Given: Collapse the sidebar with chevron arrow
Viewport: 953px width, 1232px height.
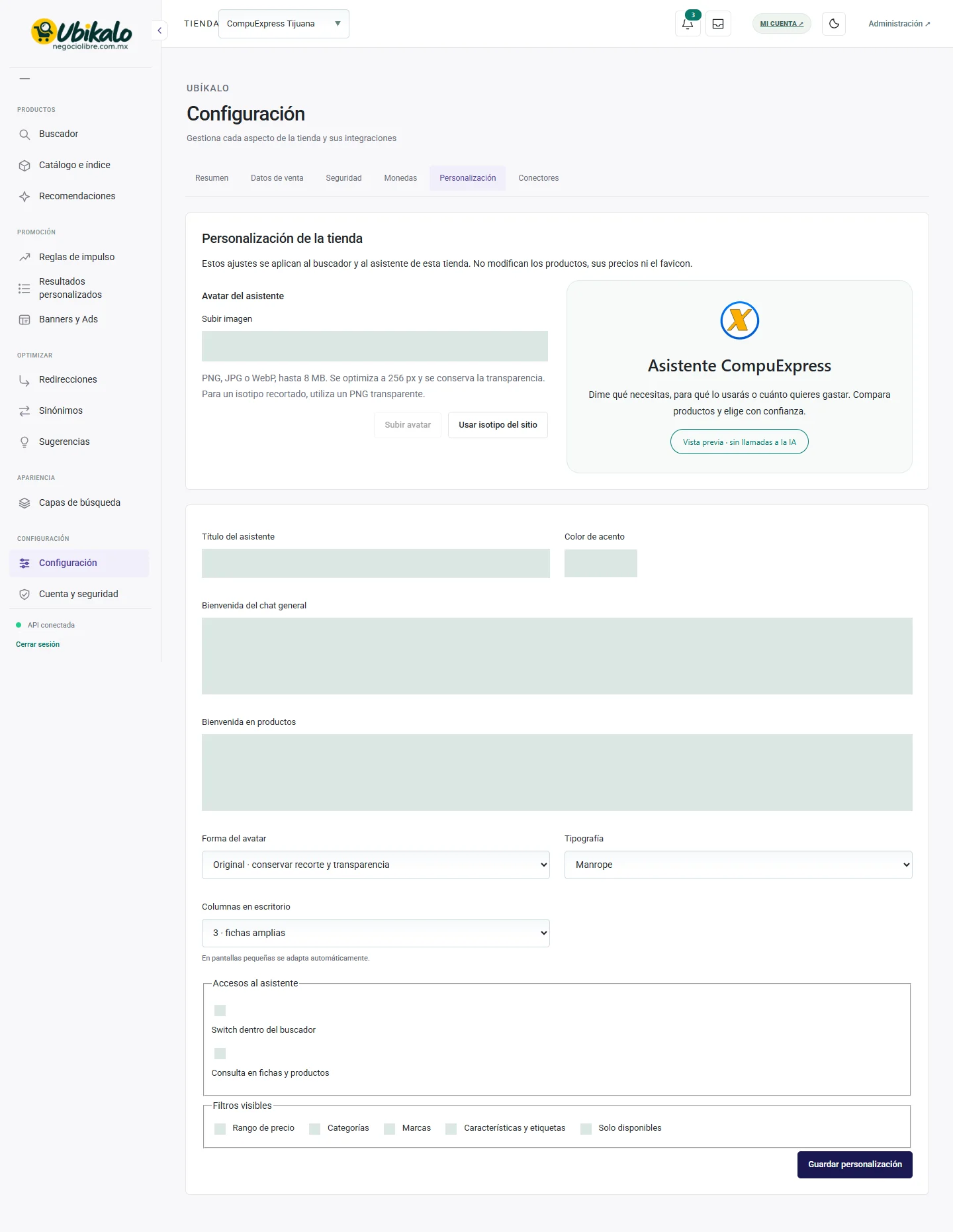Looking at the screenshot, I should coord(159,30).
